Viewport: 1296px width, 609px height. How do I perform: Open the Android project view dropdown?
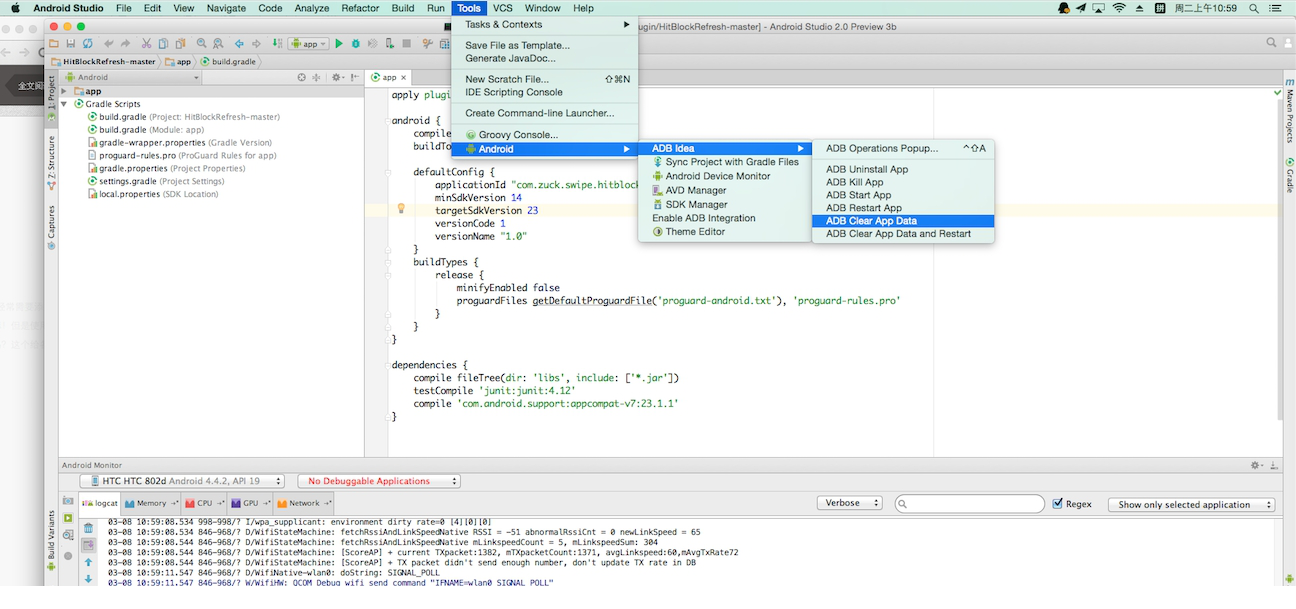coord(133,77)
